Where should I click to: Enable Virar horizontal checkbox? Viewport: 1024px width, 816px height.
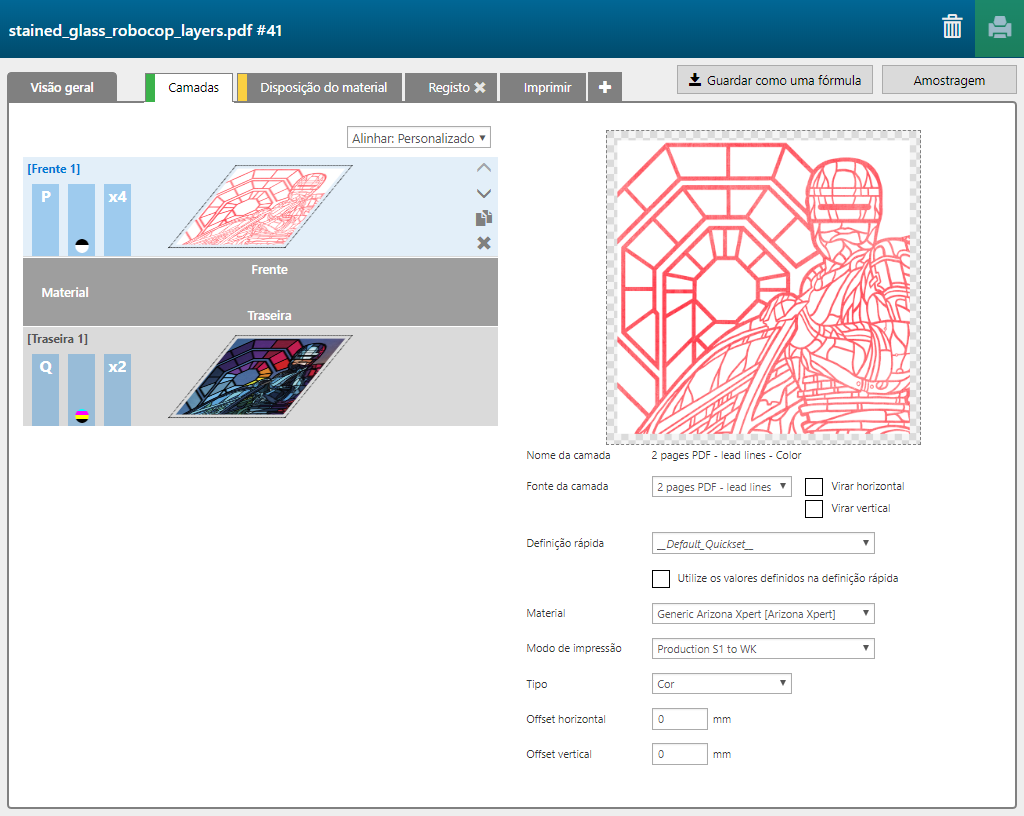[x=814, y=486]
